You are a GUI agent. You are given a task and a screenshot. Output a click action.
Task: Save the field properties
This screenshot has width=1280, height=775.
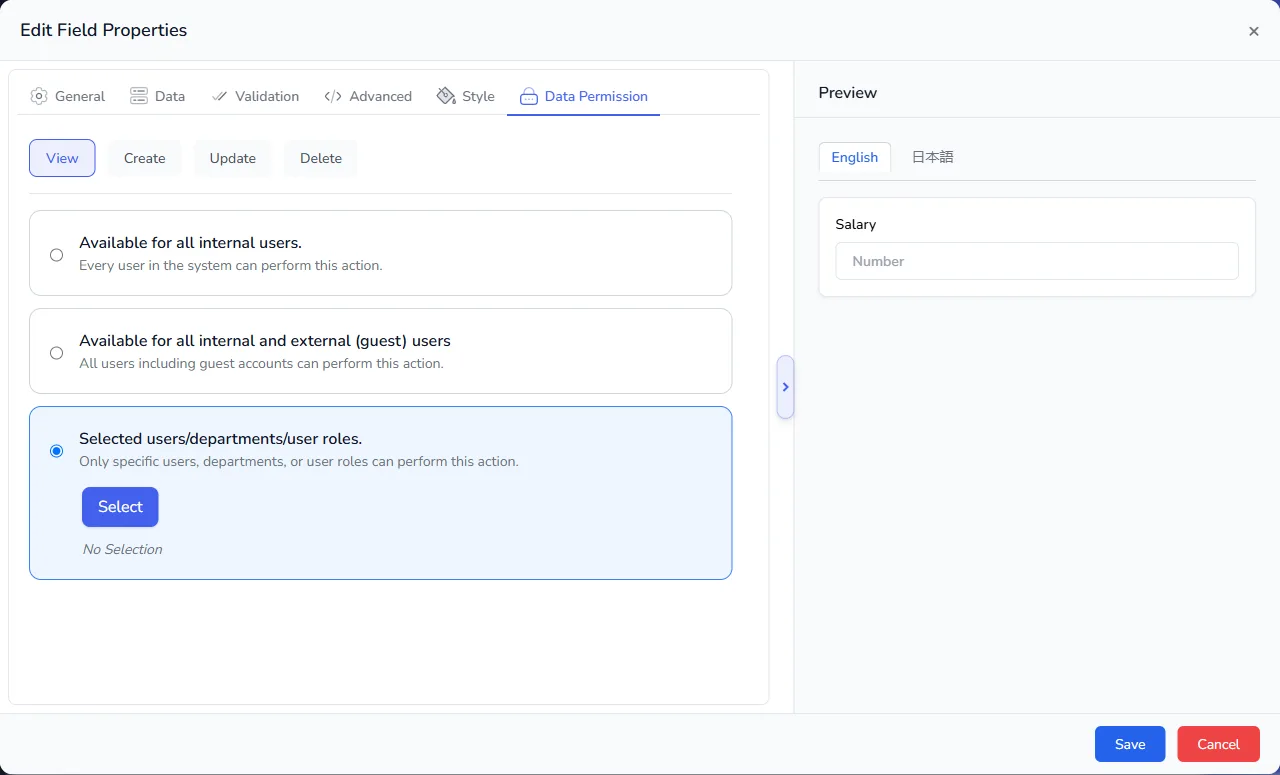click(x=1130, y=744)
